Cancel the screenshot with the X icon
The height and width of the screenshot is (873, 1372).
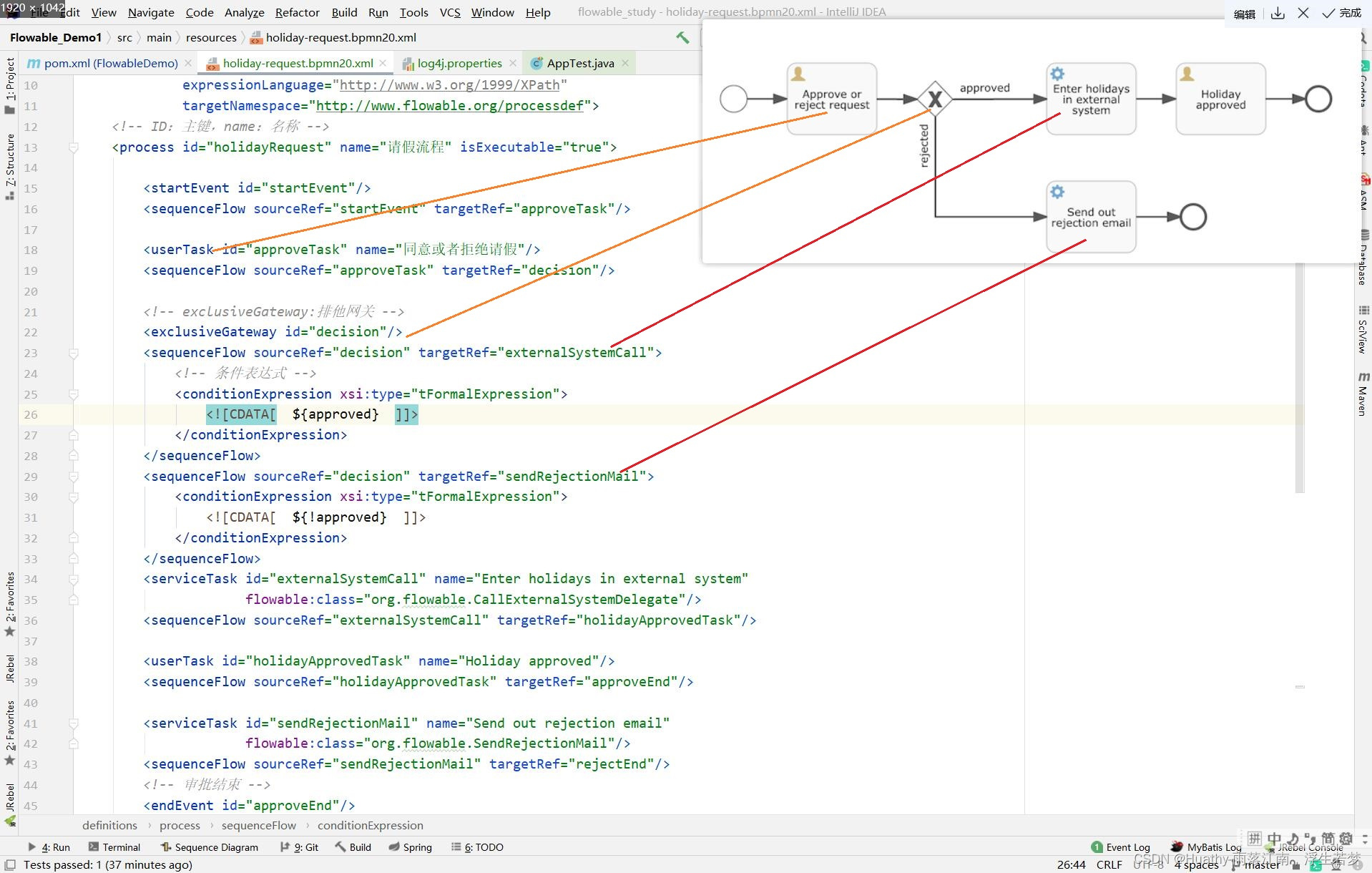click(1303, 13)
